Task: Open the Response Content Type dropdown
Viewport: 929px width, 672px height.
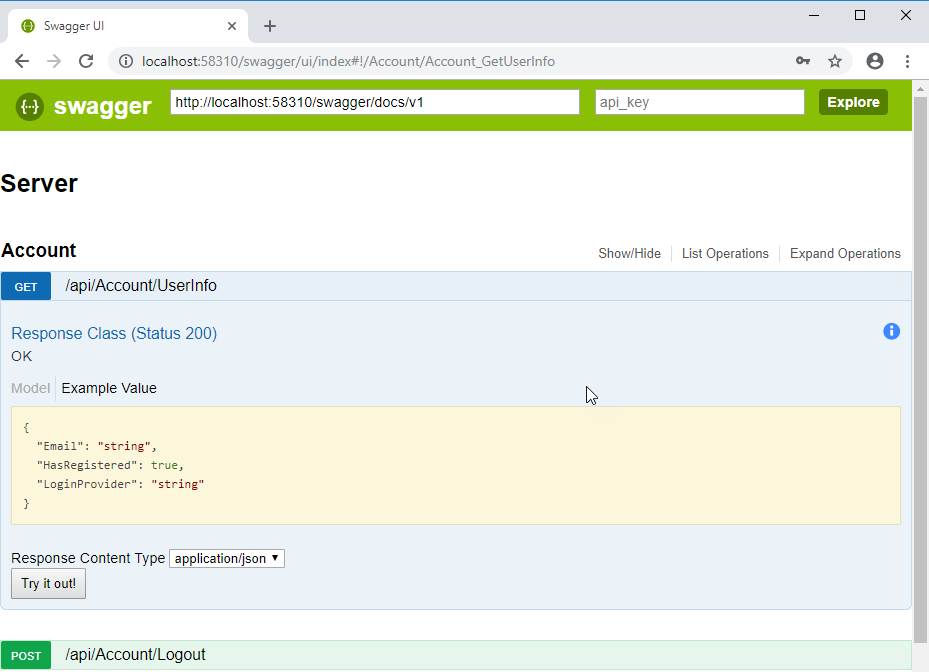Action: (227, 559)
